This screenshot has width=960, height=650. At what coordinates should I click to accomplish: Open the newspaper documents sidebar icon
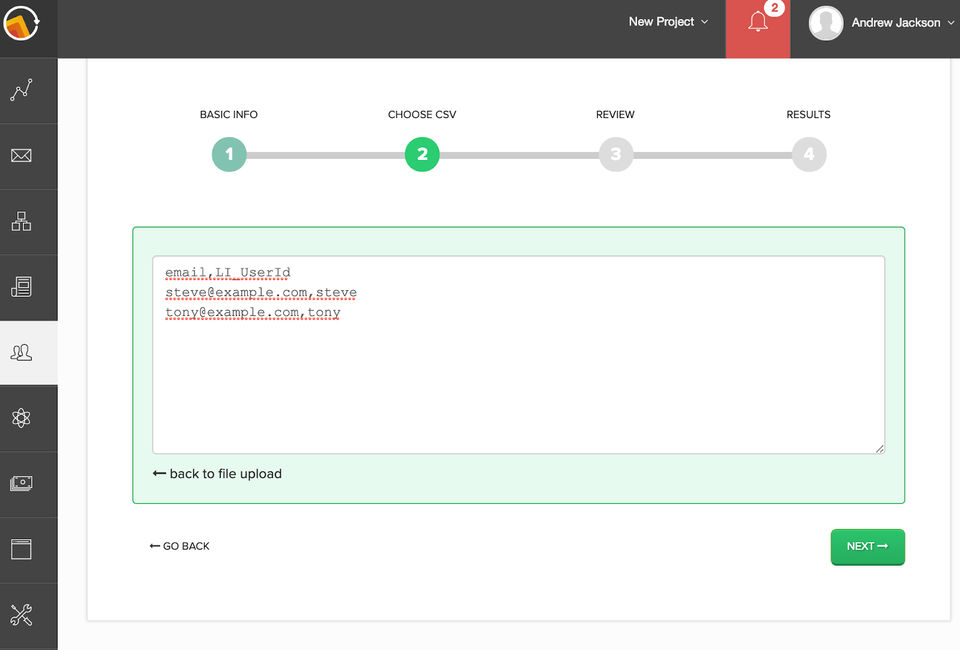pyautogui.click(x=21, y=286)
